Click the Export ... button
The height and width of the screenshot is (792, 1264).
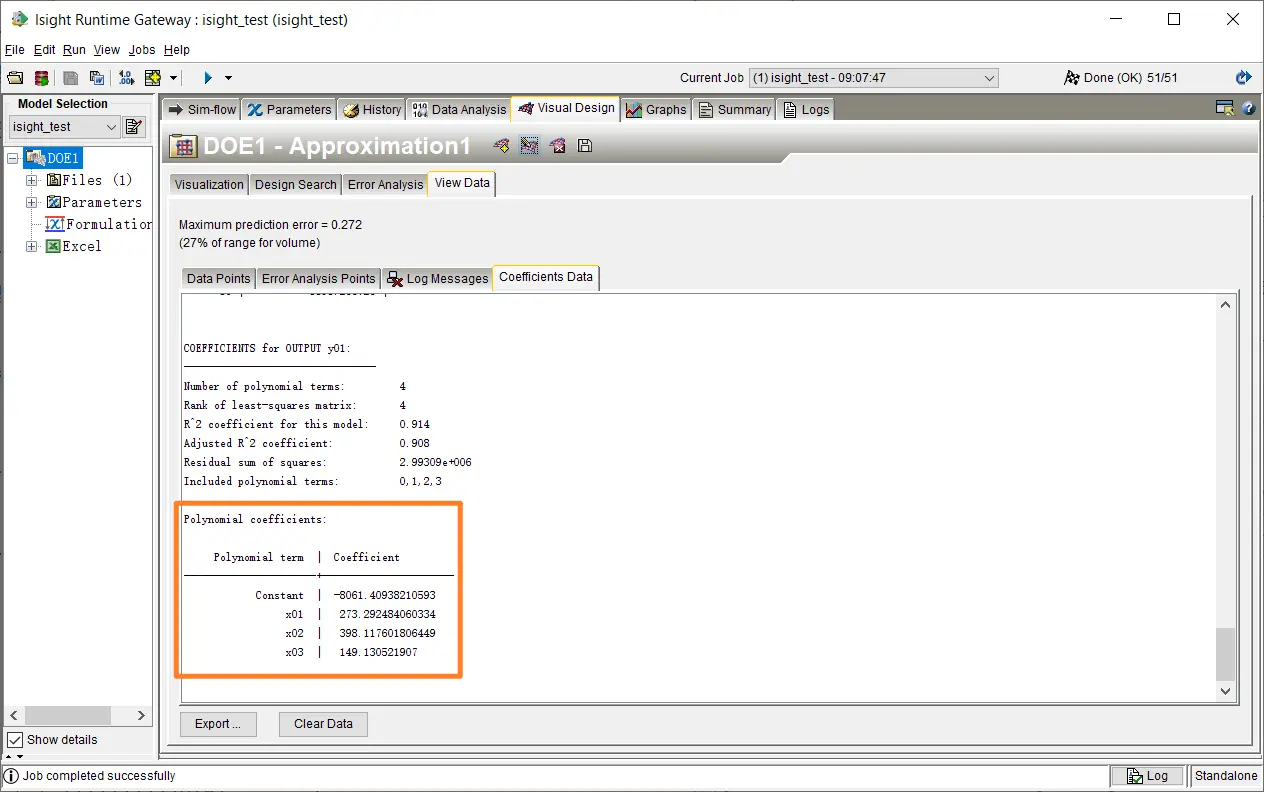[x=217, y=724]
